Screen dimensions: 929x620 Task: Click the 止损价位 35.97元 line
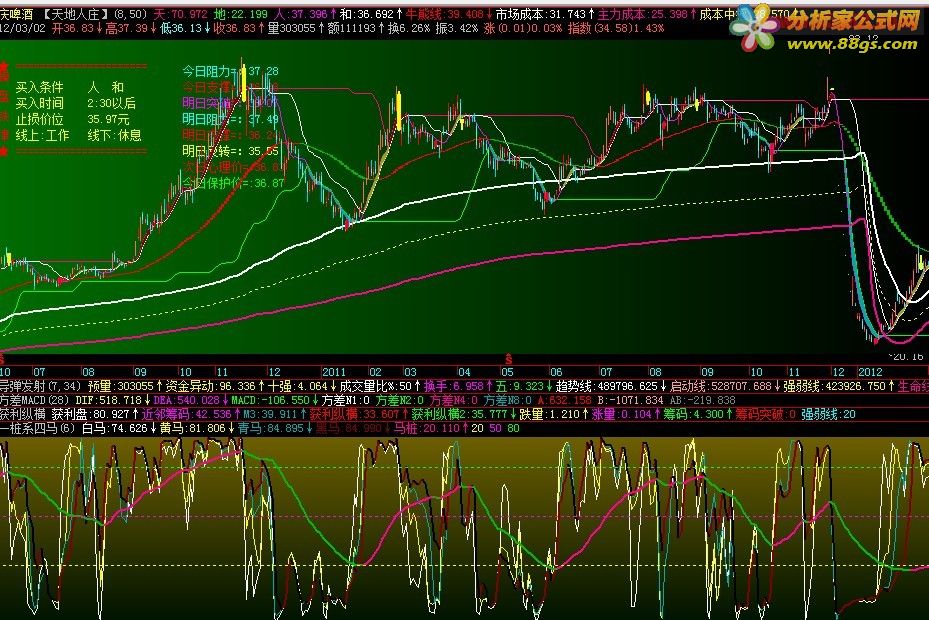[72, 120]
